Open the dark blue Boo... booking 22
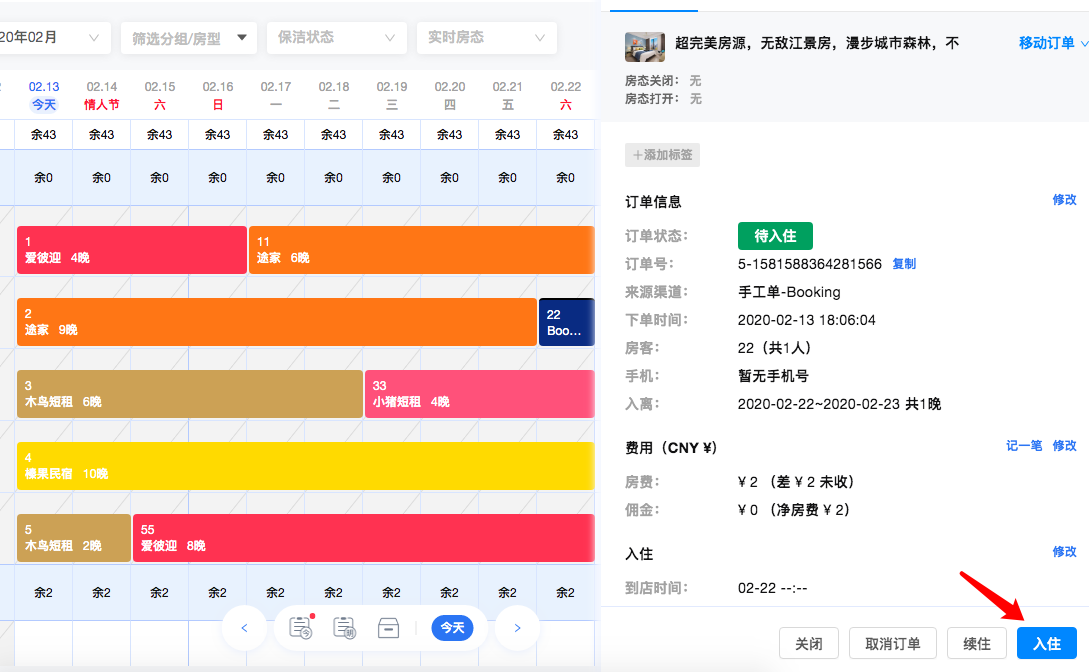This screenshot has height=672, width=1089. pyautogui.click(x=567, y=322)
